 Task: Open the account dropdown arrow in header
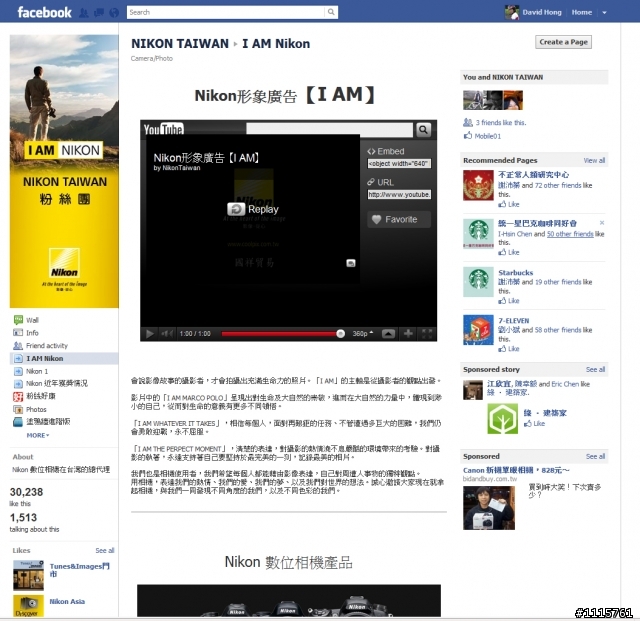pyautogui.click(x=604, y=13)
